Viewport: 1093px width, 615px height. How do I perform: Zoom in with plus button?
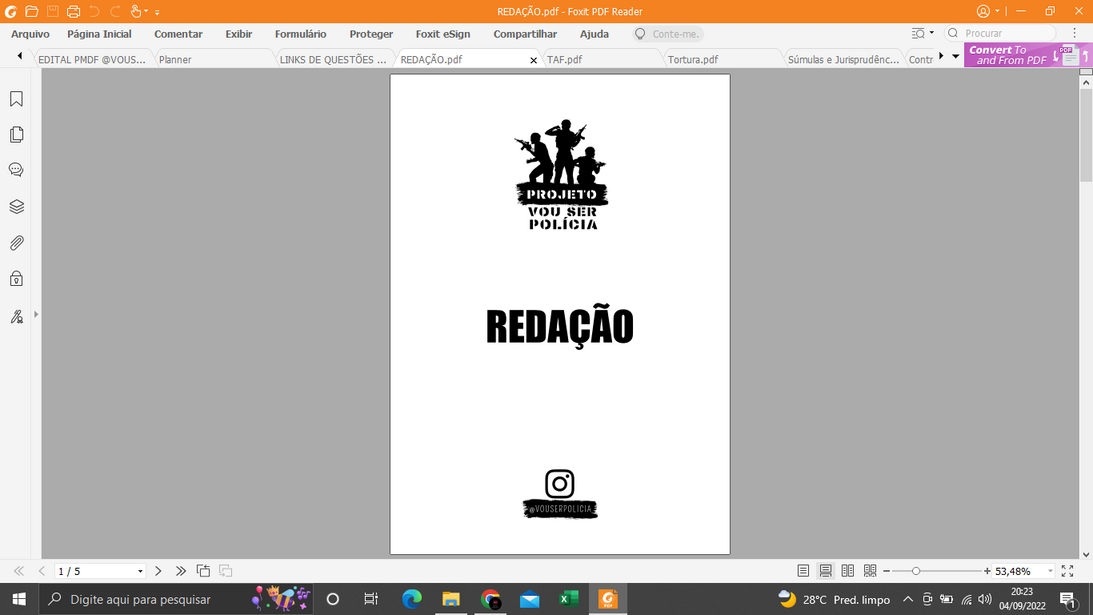pos(987,571)
